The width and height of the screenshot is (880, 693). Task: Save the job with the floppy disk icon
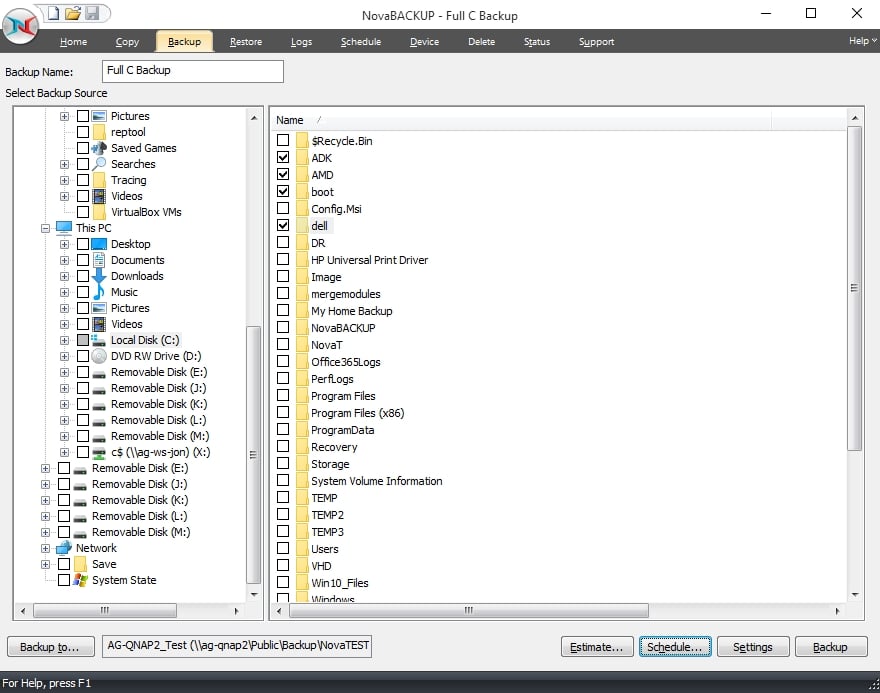tap(93, 13)
